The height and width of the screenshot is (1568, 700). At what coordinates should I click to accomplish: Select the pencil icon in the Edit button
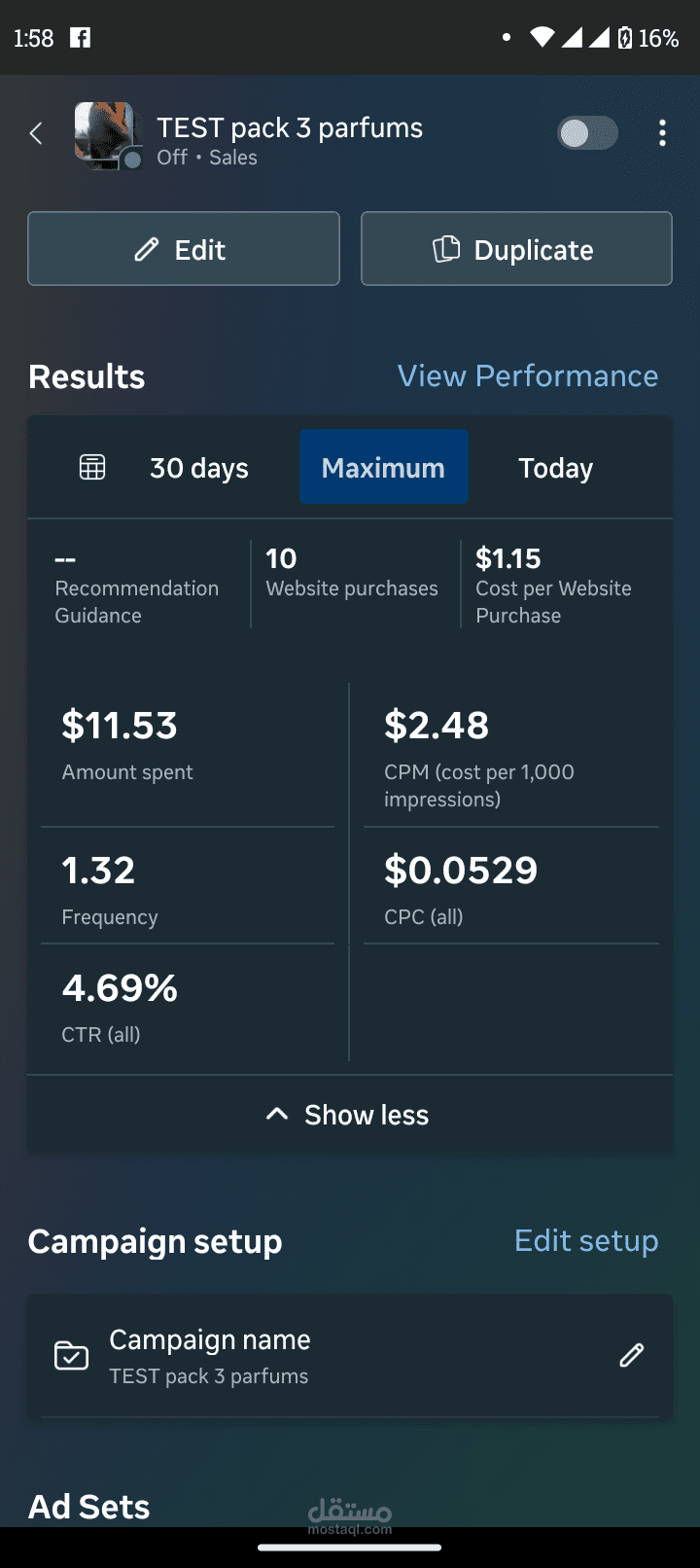[x=146, y=248]
